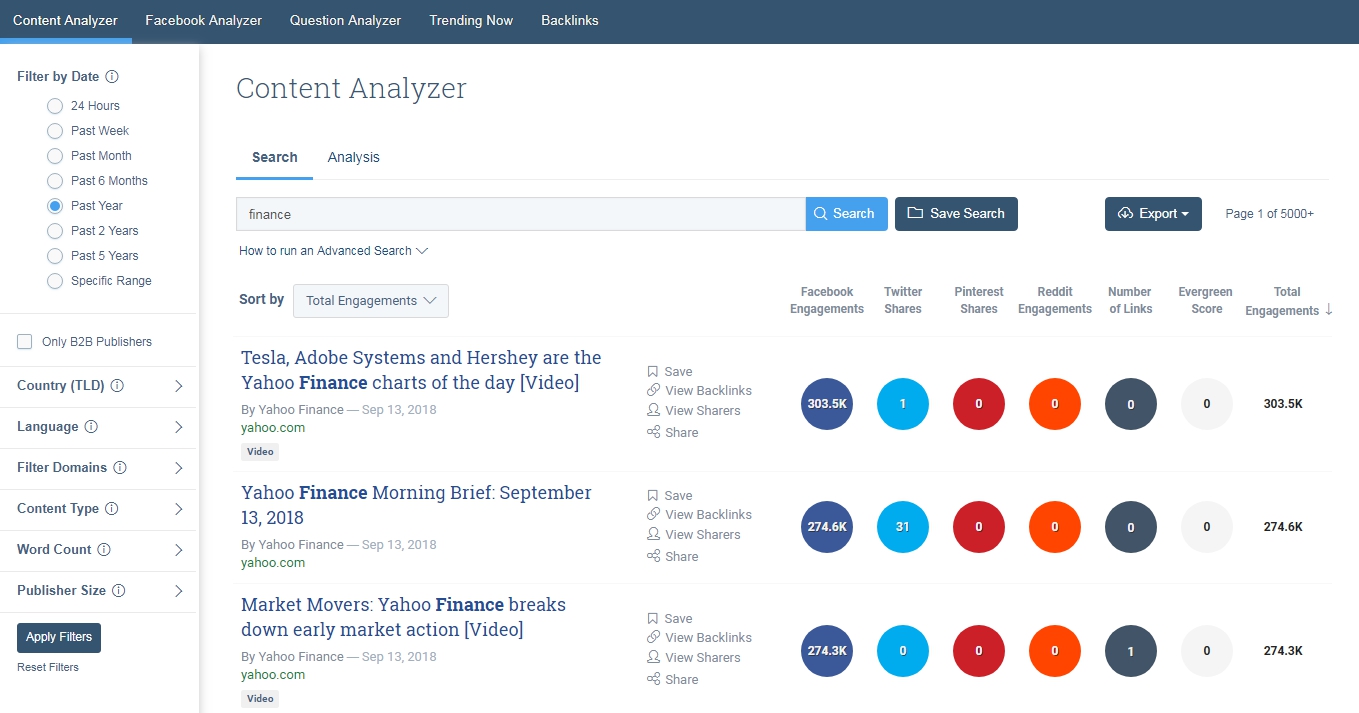Click the blue Search button

[846, 214]
